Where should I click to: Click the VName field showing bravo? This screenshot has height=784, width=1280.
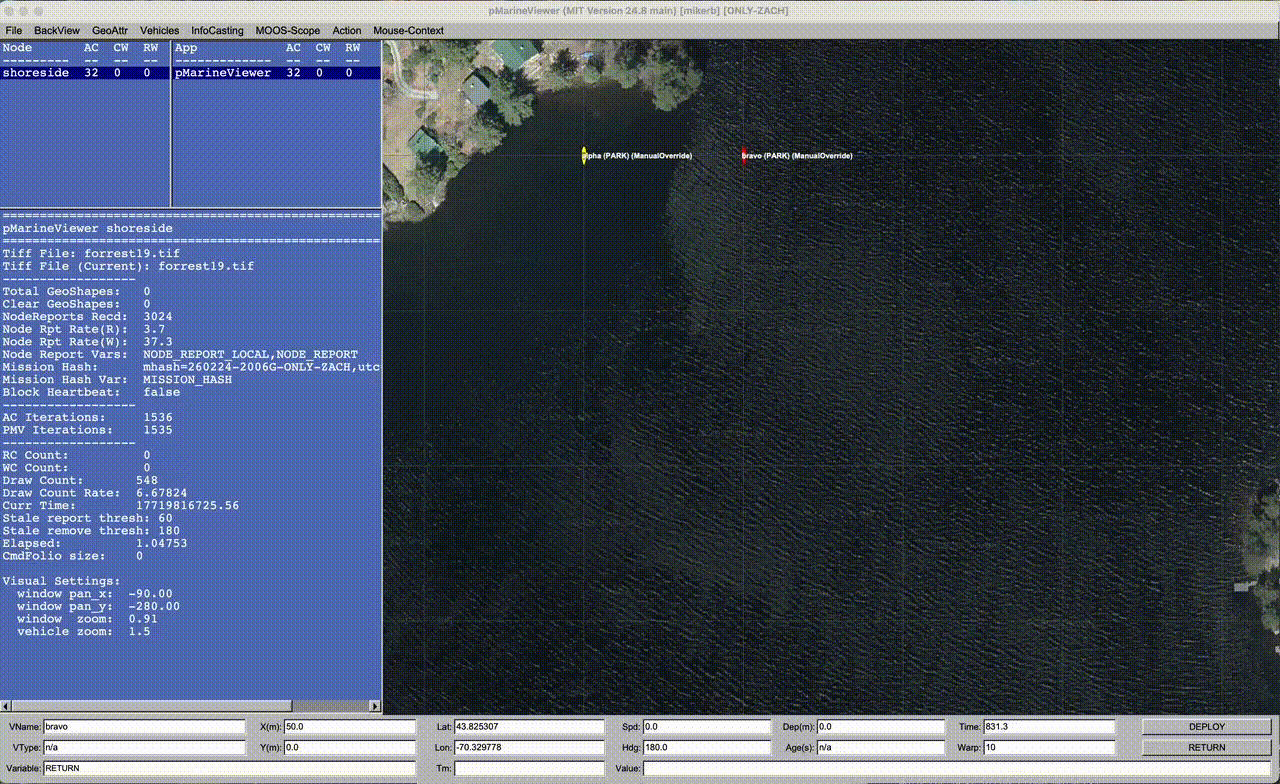click(144, 727)
